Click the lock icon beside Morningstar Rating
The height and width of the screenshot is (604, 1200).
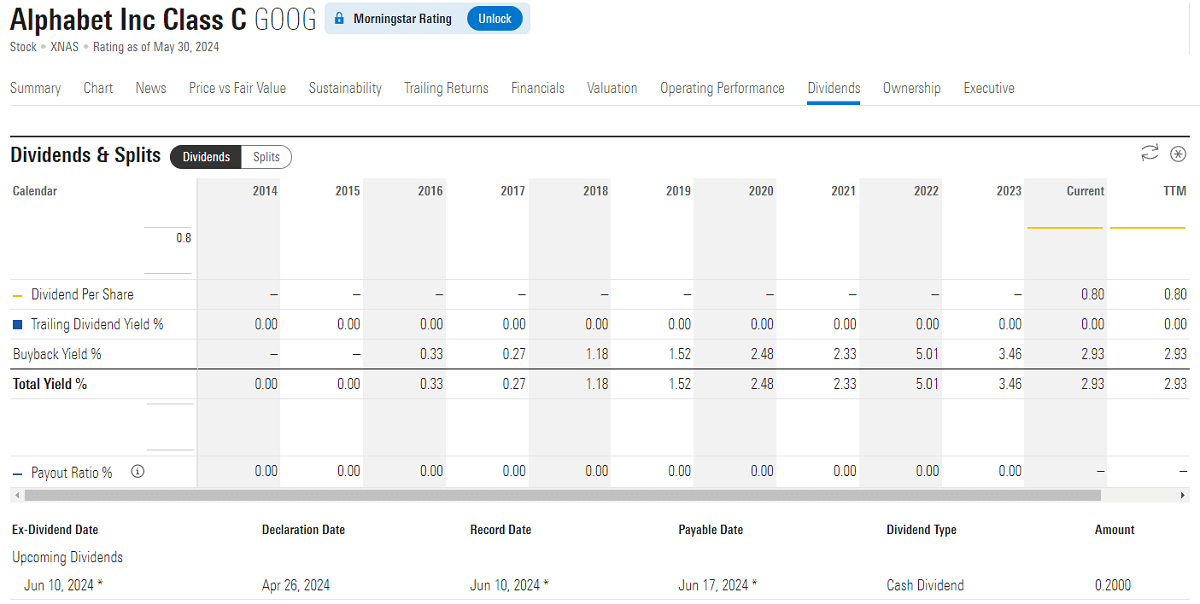(339, 19)
